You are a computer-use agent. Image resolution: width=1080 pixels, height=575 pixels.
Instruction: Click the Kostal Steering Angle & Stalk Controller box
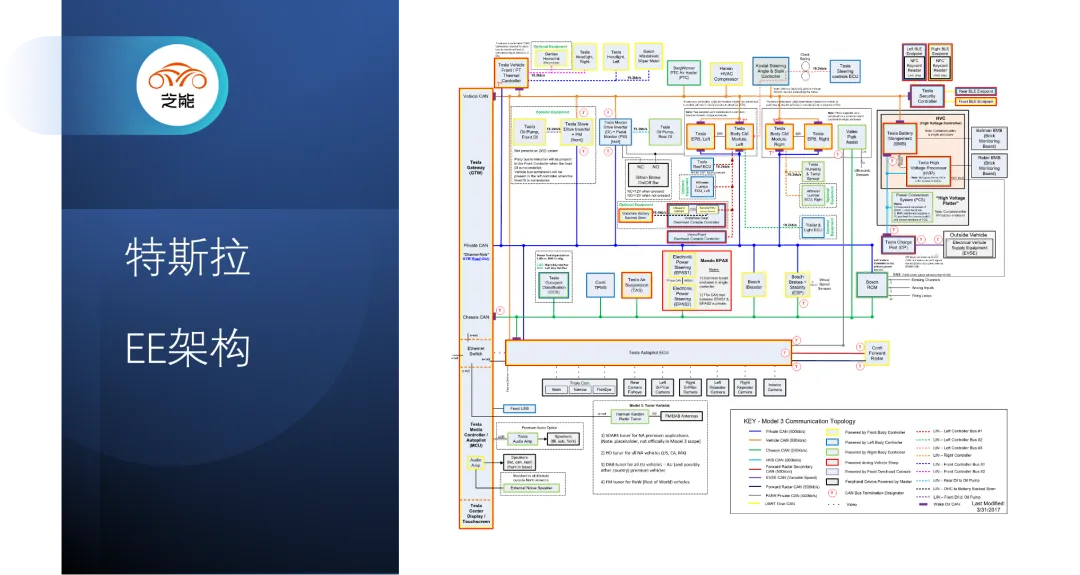(x=771, y=71)
